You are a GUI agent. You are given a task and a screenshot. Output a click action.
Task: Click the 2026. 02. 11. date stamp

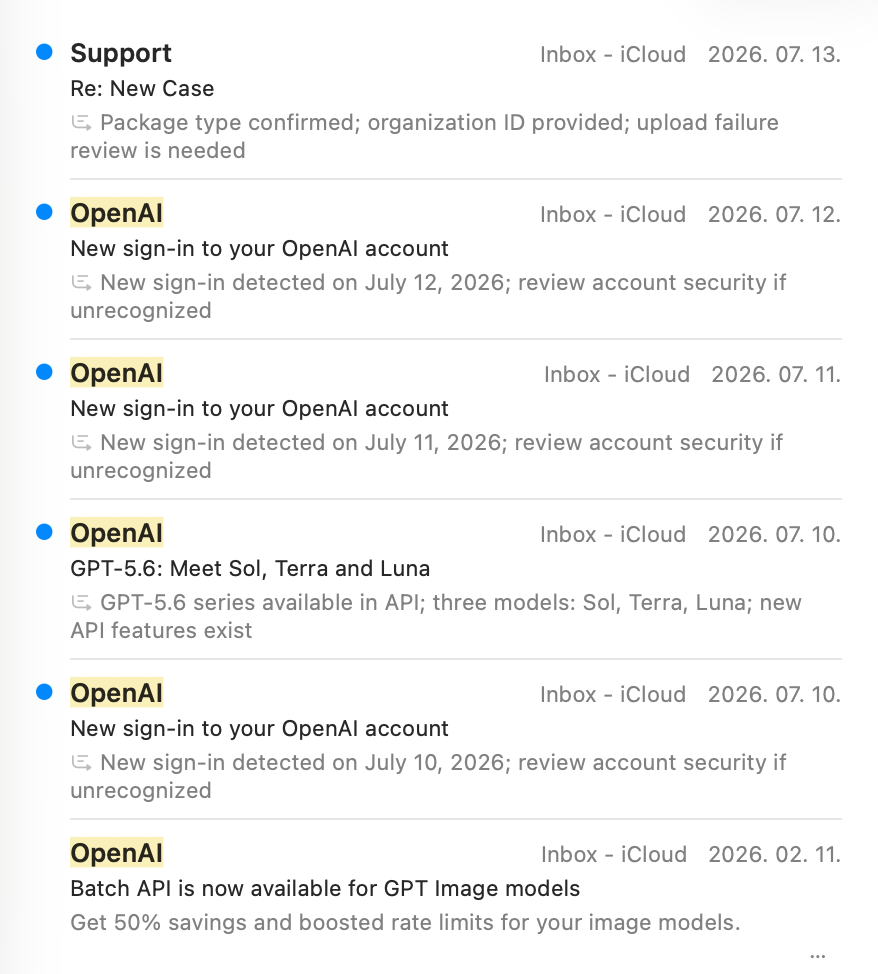click(774, 855)
